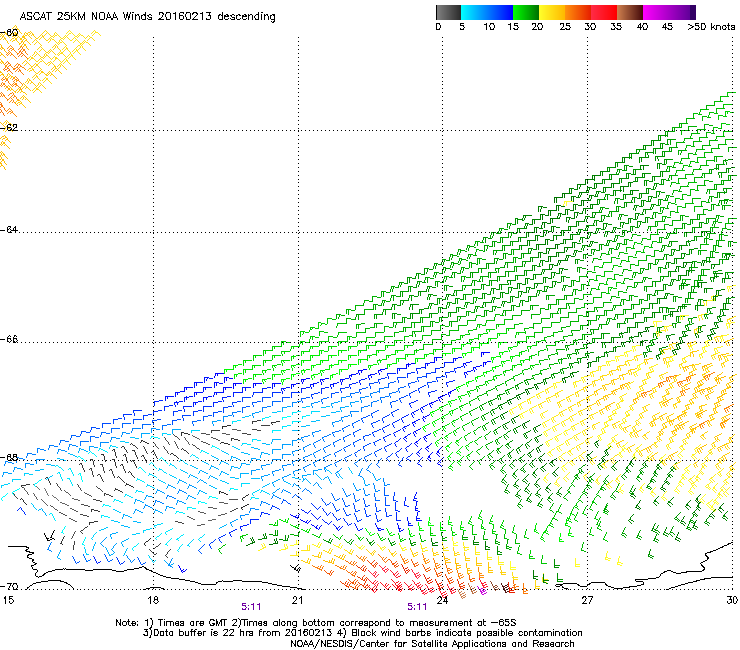This screenshot has height=650, width=740.
Task: Click the longitude label '30'
Action: (732, 600)
